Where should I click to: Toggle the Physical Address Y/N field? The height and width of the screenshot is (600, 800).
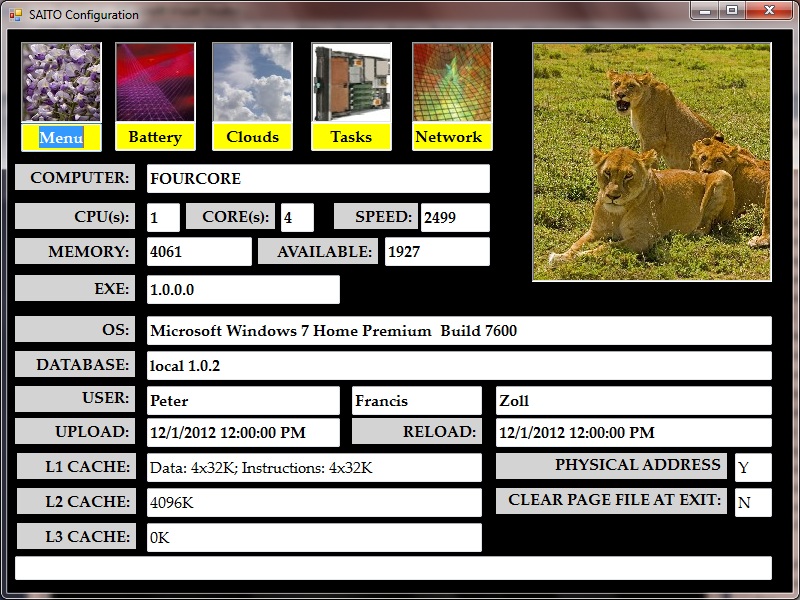tap(752, 467)
